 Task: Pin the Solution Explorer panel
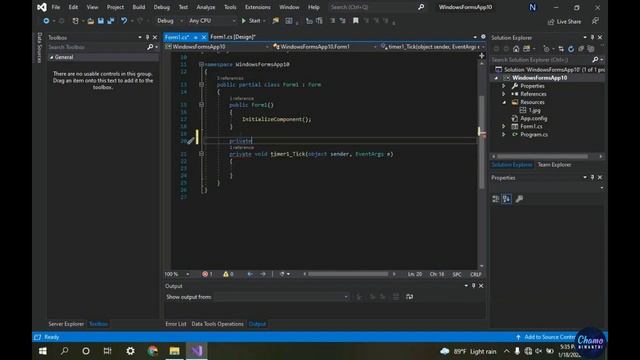[x=592, y=38]
